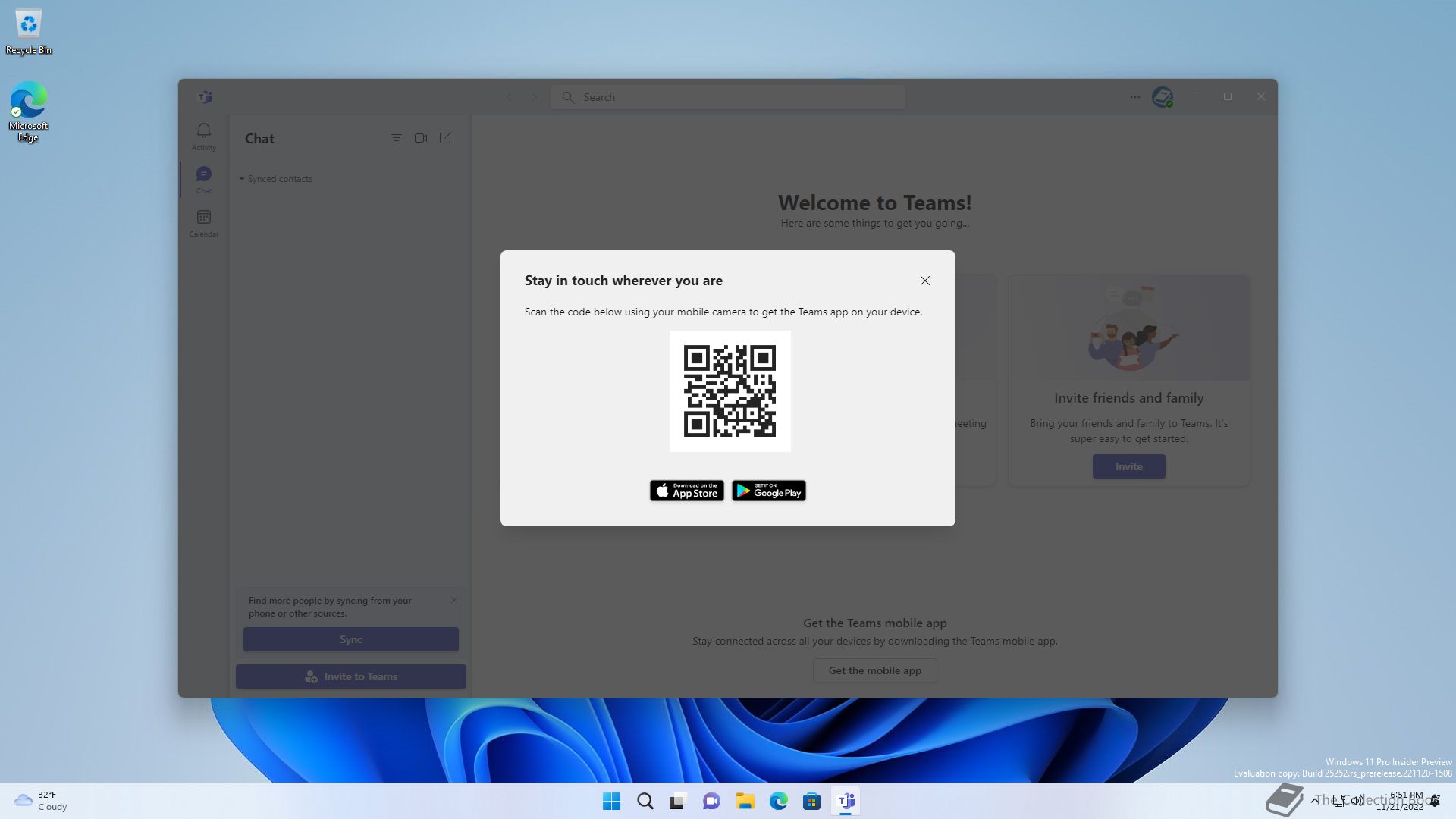
Task: Open the Activity bell in sidebar
Action: (x=203, y=136)
